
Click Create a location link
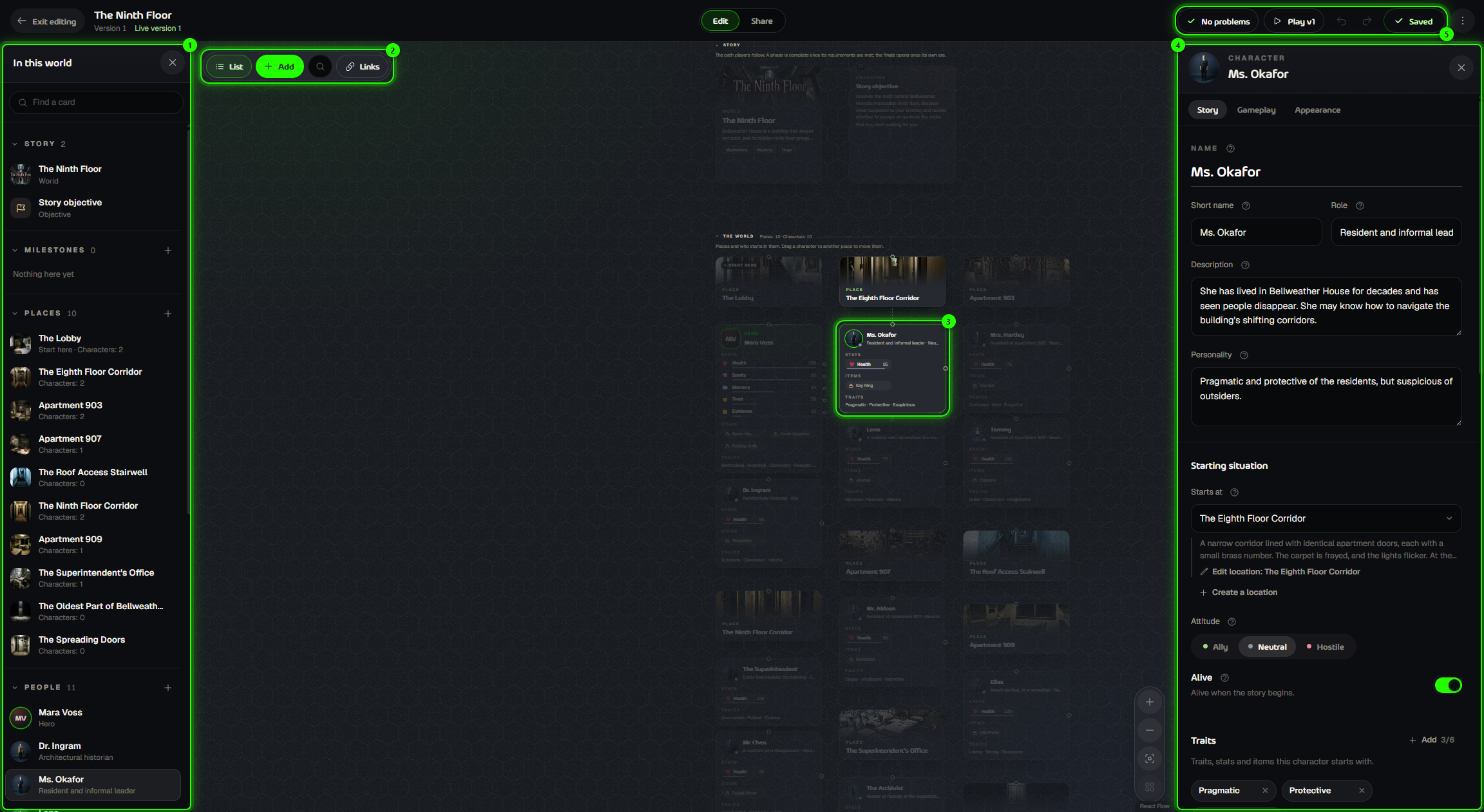point(1238,592)
